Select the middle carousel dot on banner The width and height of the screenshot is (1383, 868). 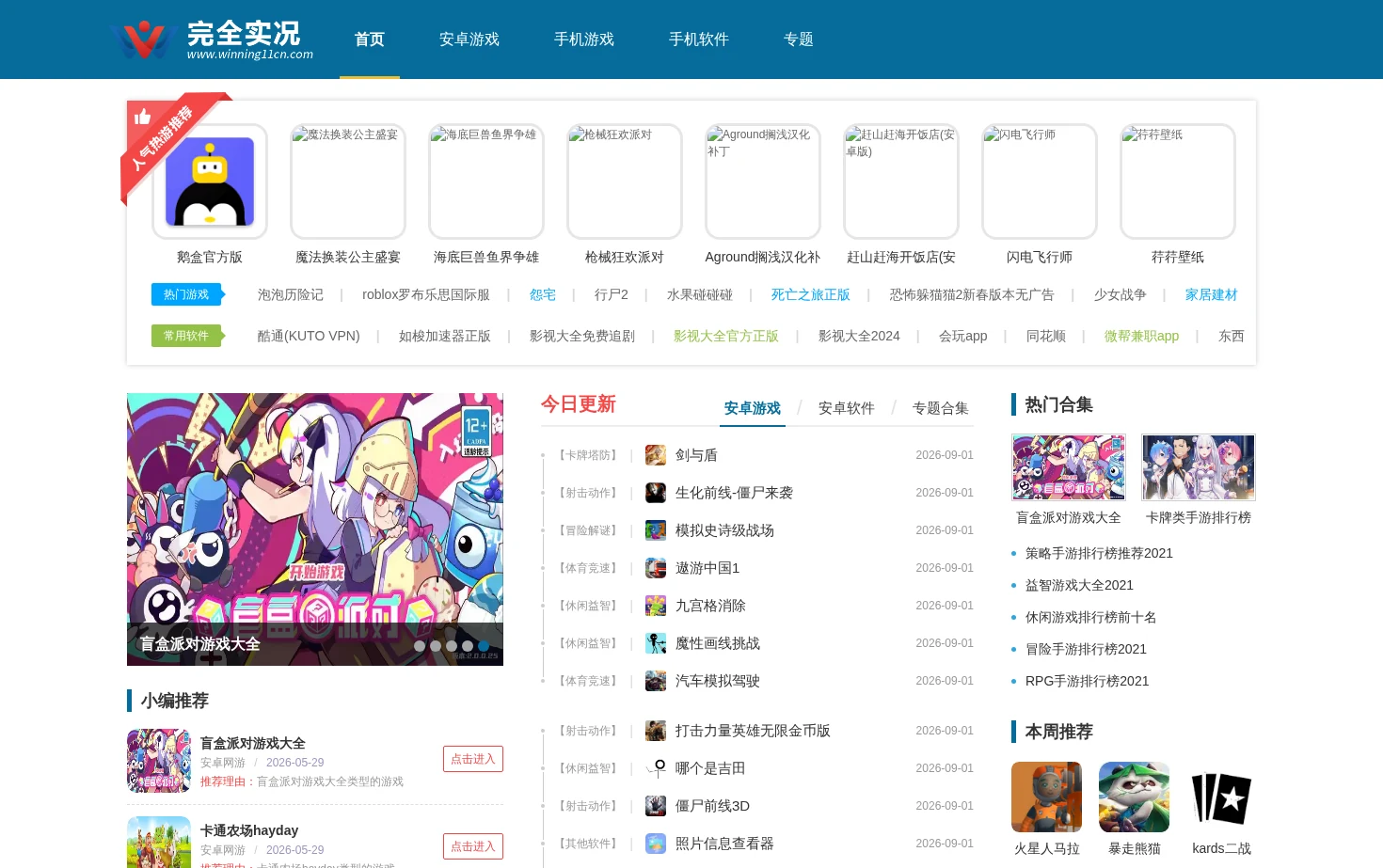click(x=452, y=646)
